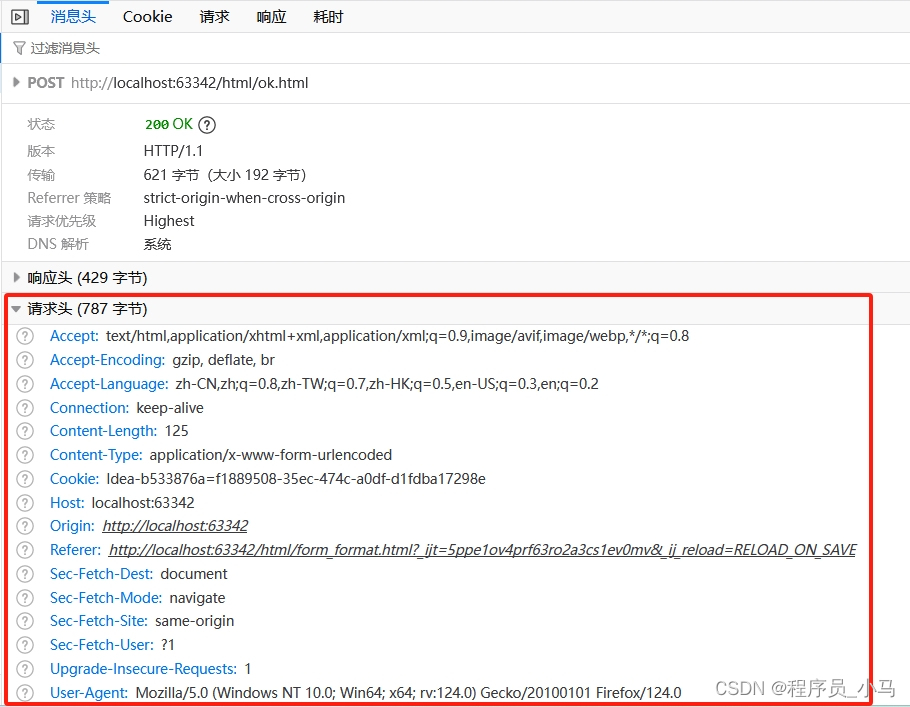Expand the POST request URL details arrow

pos(16,82)
